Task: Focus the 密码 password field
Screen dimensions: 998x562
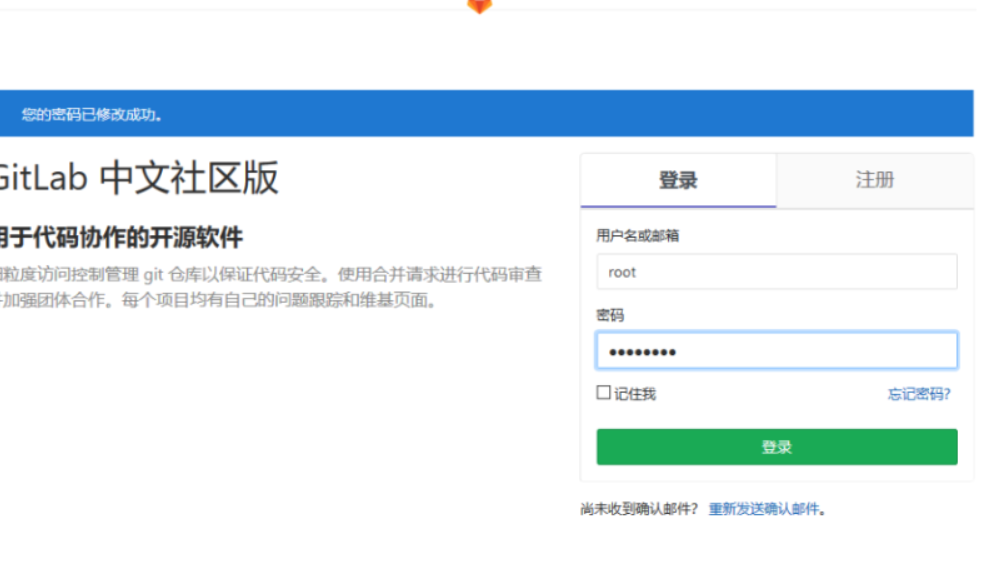Action: click(x=777, y=351)
